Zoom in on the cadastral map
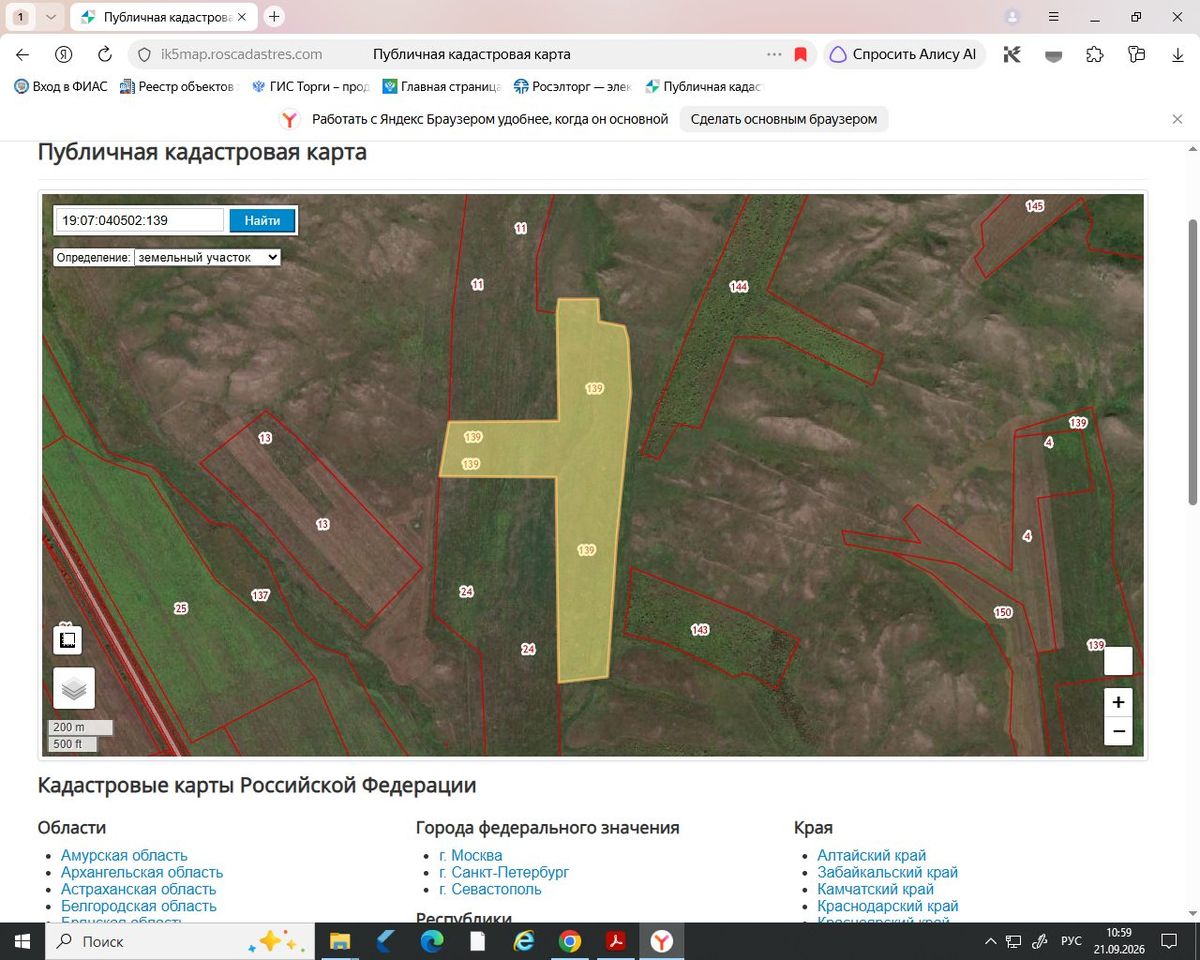Image resolution: width=1200 pixels, height=960 pixels. (1118, 702)
